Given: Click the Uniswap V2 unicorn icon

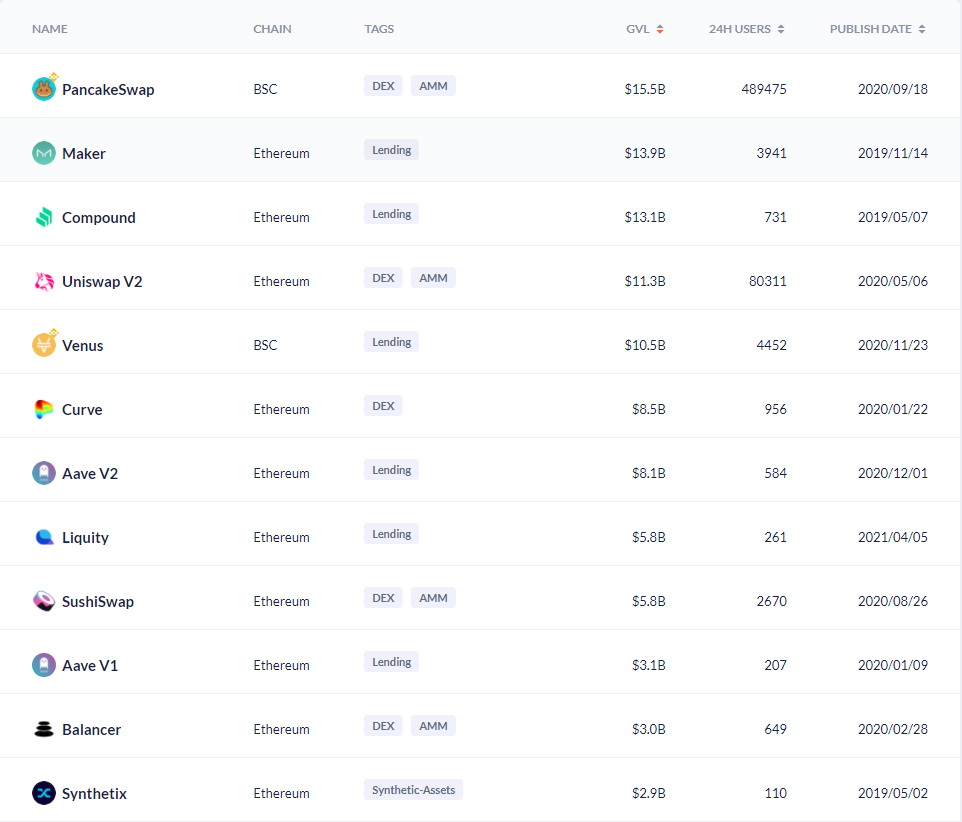Looking at the screenshot, I should (x=44, y=281).
